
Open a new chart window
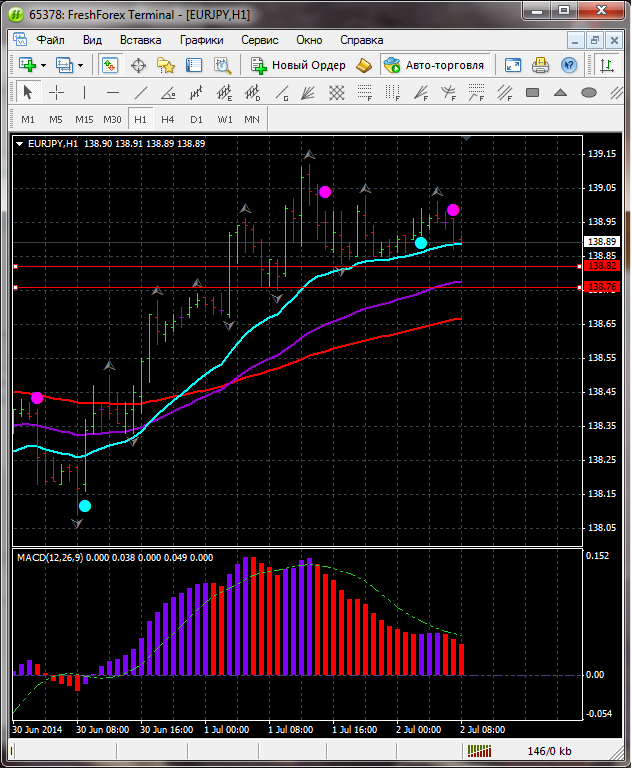pyautogui.click(x=27, y=65)
